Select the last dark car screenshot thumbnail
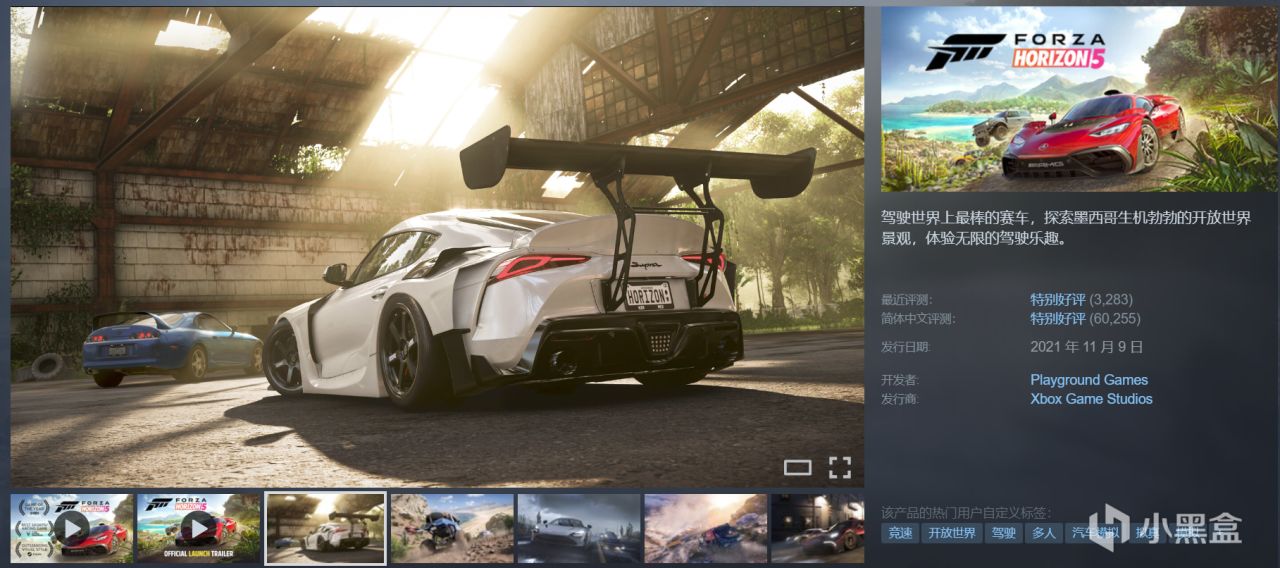The height and width of the screenshot is (568, 1280). point(818,528)
